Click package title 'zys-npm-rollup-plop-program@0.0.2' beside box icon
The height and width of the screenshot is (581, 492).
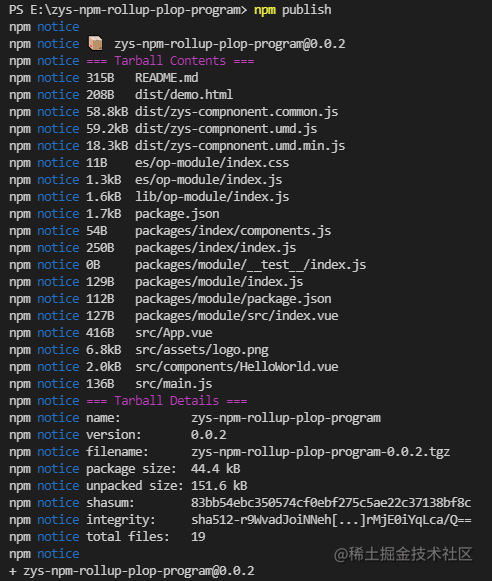pos(230,44)
